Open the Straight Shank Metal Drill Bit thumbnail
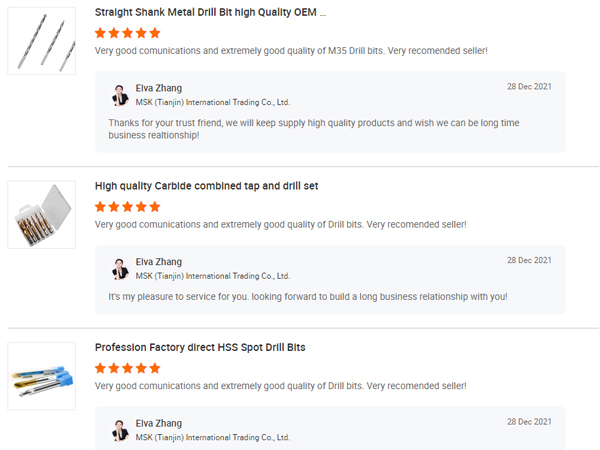Viewport: 600px width, 450px height. (41, 41)
